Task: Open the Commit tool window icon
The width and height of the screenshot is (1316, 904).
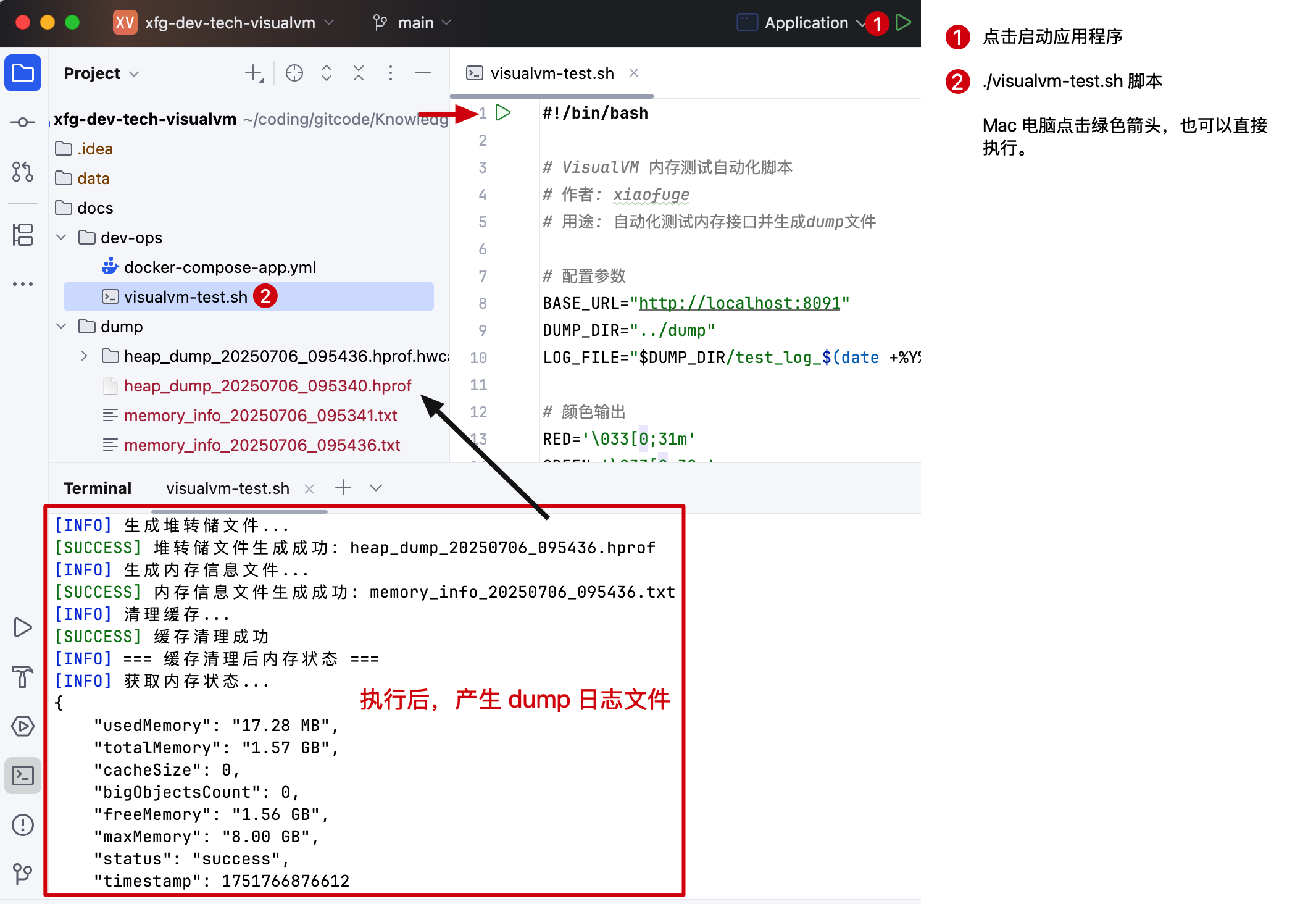Action: pyautogui.click(x=23, y=122)
